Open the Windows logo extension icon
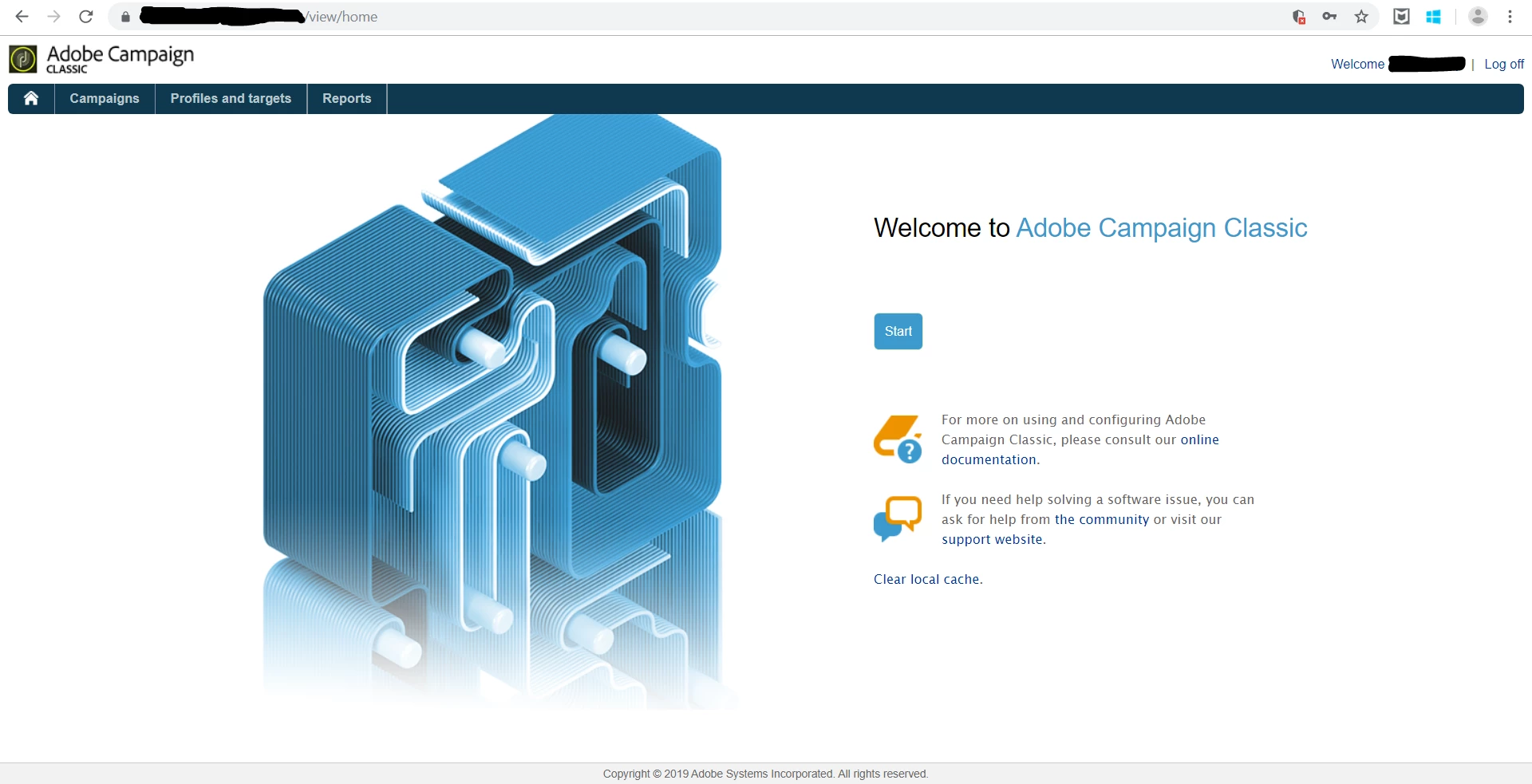This screenshot has width=1532, height=784. point(1433,17)
